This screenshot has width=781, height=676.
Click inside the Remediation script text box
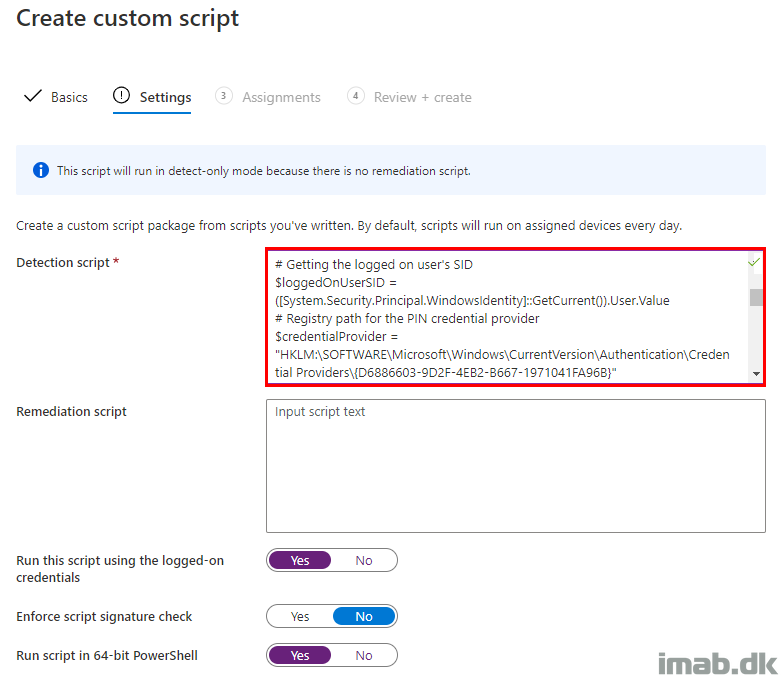[516, 466]
